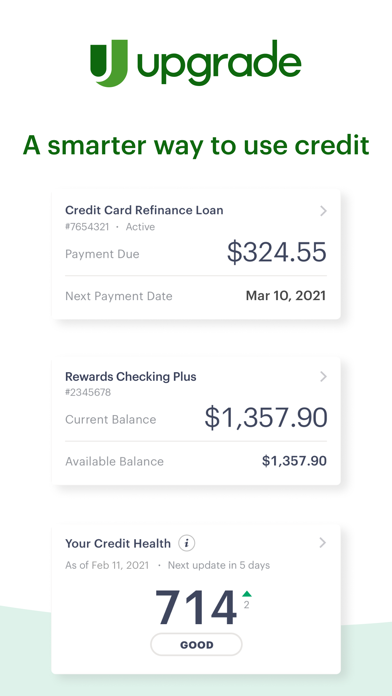This screenshot has height=696, width=392.
Task: Select the Credit Card Refinance Loan title
Action: [144, 210]
